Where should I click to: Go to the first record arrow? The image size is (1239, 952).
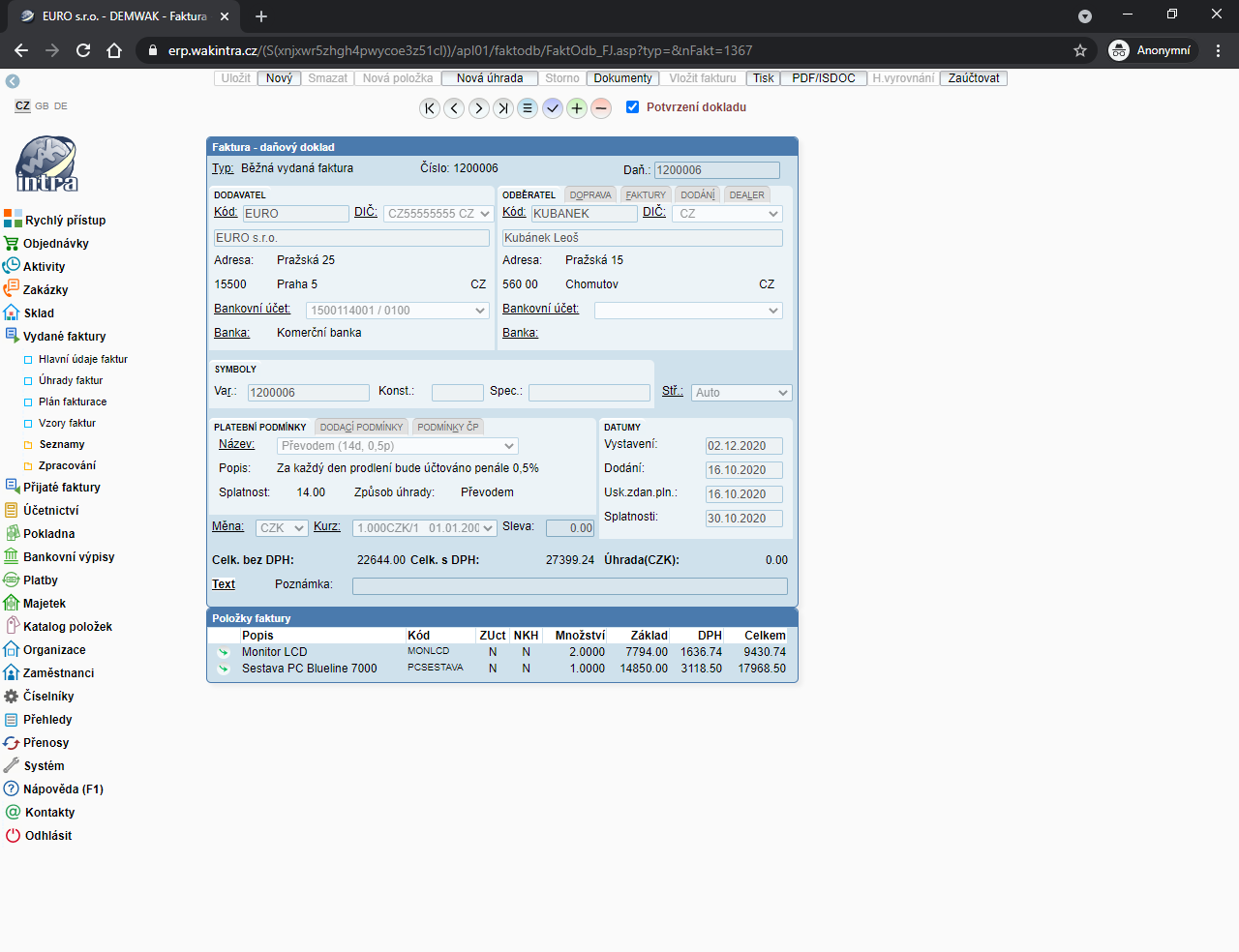(x=430, y=108)
